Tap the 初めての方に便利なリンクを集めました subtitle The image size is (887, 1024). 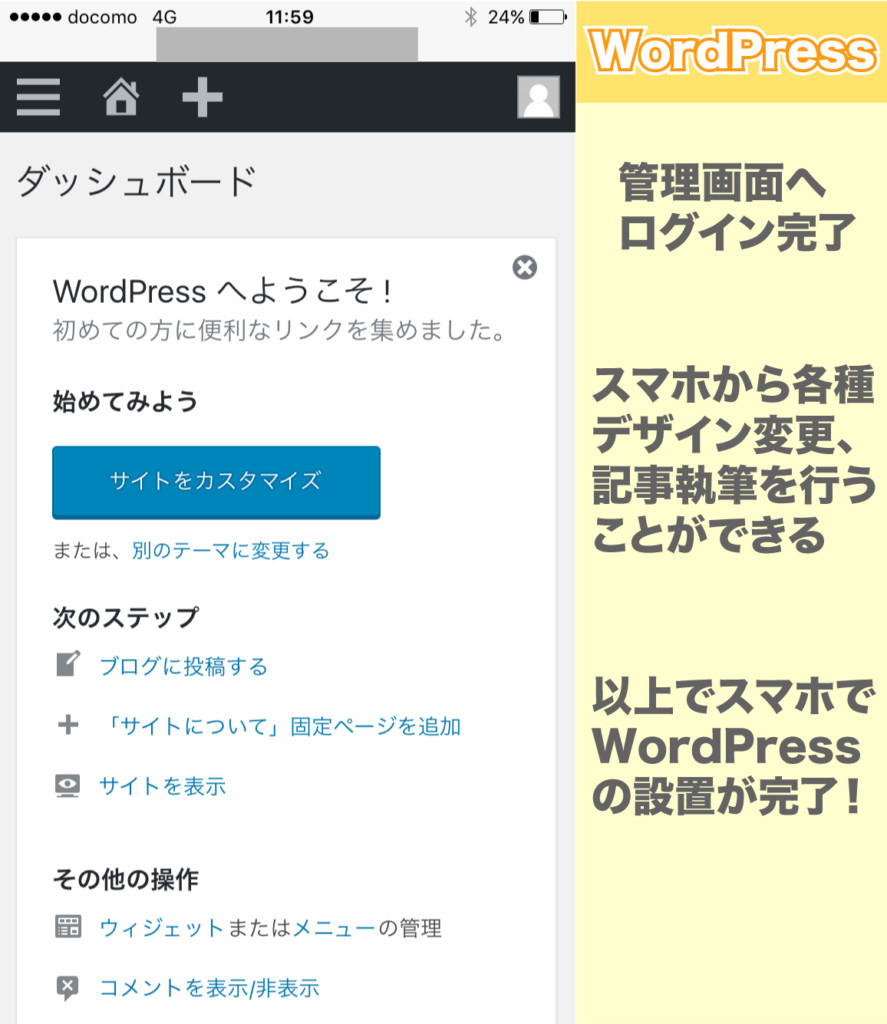279,330
